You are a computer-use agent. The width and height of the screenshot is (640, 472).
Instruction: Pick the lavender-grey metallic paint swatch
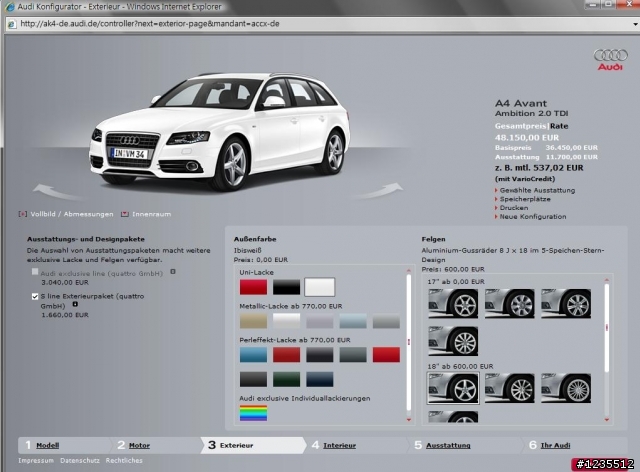tap(320, 321)
